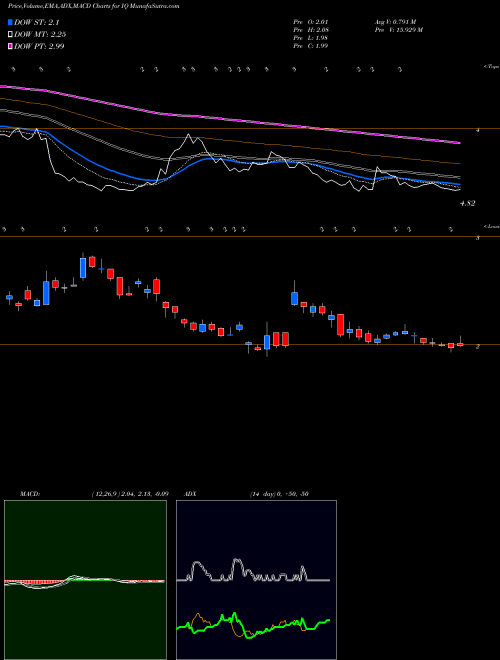The height and width of the screenshot is (660, 500).
Task: Click the blue DOW ST legend swatch
Action: point(11,23)
